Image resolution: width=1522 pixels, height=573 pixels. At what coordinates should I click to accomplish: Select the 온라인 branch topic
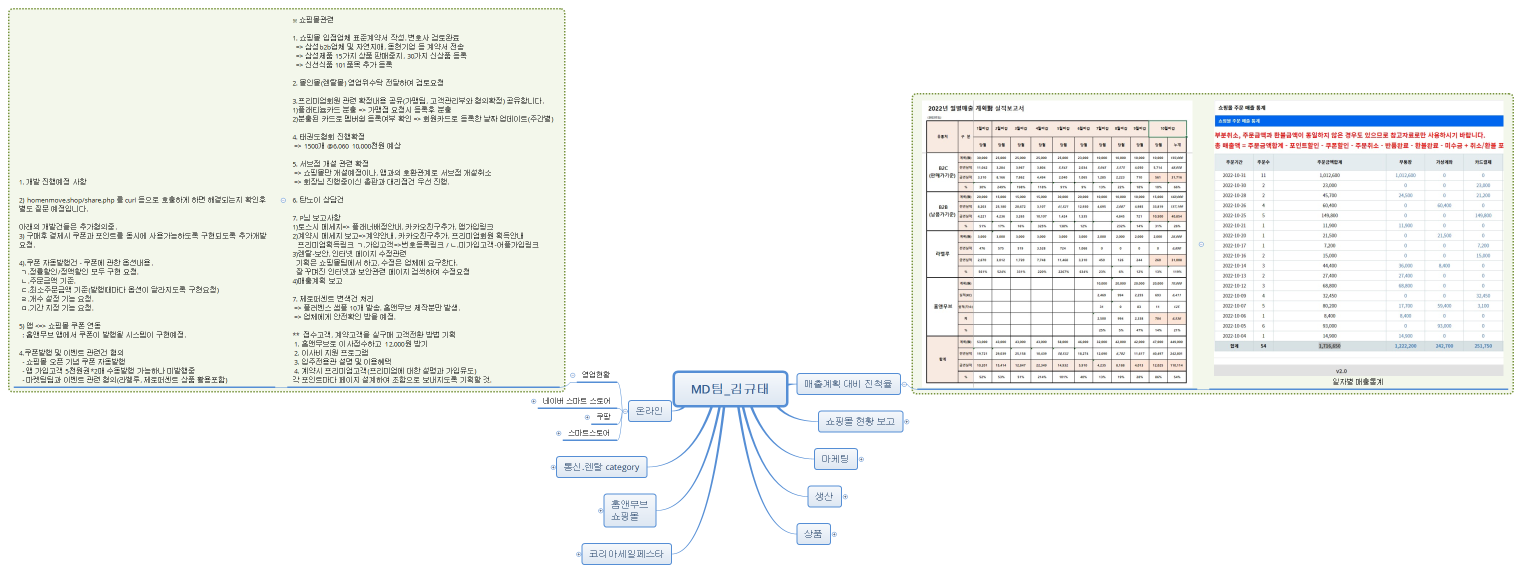point(649,411)
